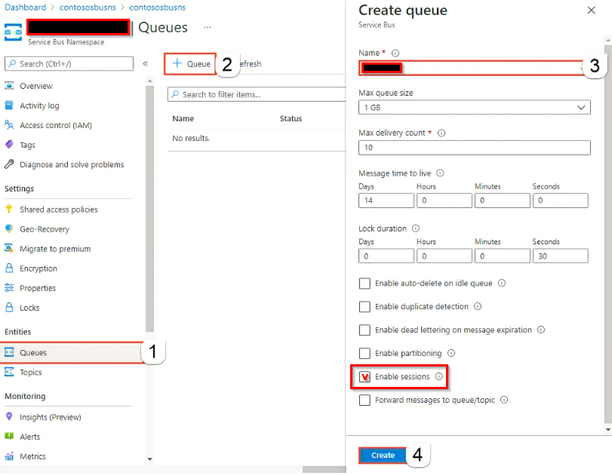Viewport: 612px width, 475px height.
Task: Check Enable partitioning
Action: 365,353
